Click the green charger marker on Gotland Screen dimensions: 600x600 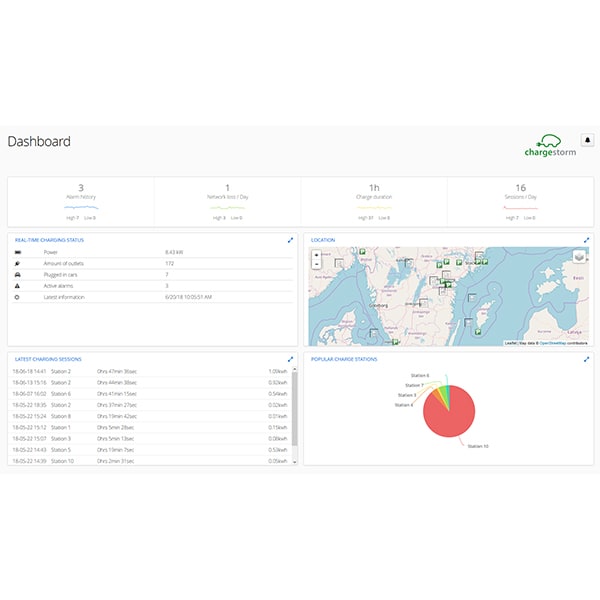pos(478,332)
